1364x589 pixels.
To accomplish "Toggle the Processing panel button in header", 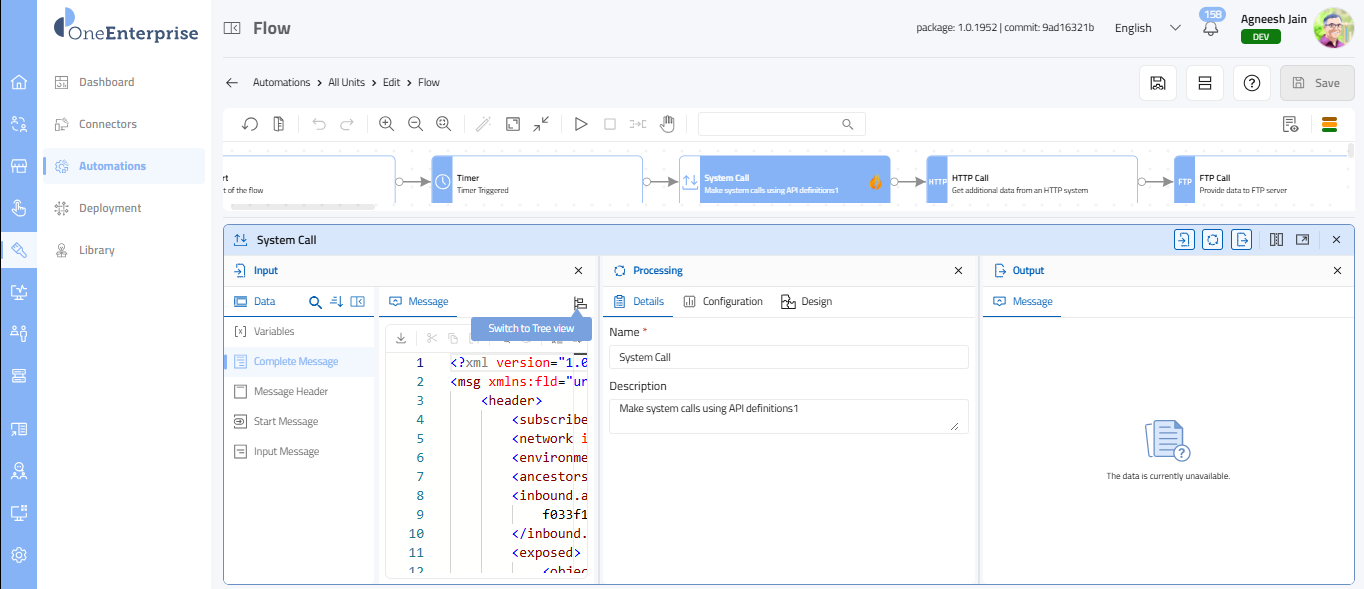I will pyautogui.click(x=1212, y=240).
